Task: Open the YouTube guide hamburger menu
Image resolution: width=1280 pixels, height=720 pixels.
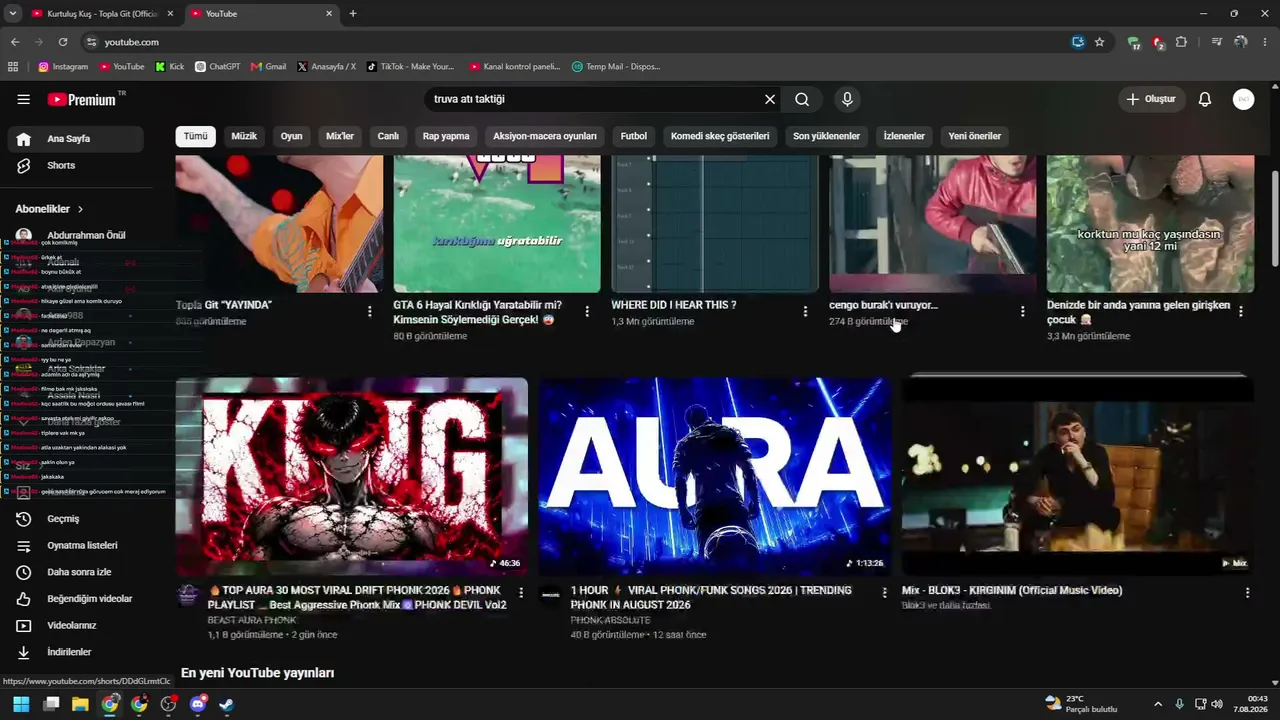Action: (24, 99)
